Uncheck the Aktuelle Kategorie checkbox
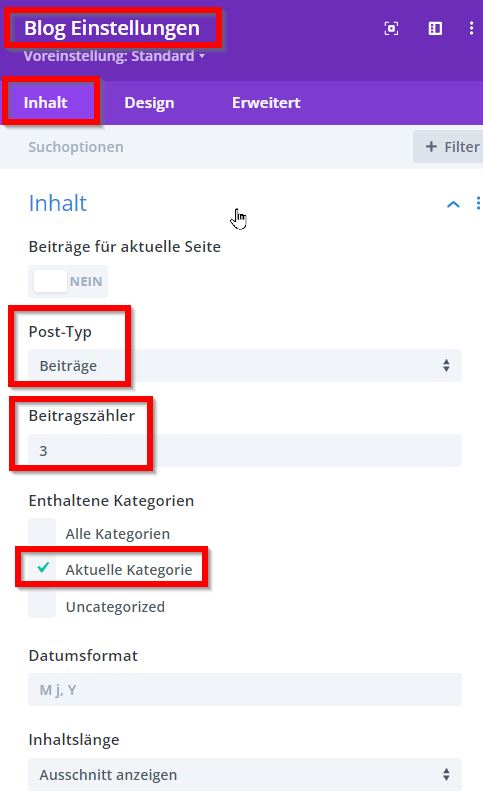483x807 pixels. tap(42, 569)
